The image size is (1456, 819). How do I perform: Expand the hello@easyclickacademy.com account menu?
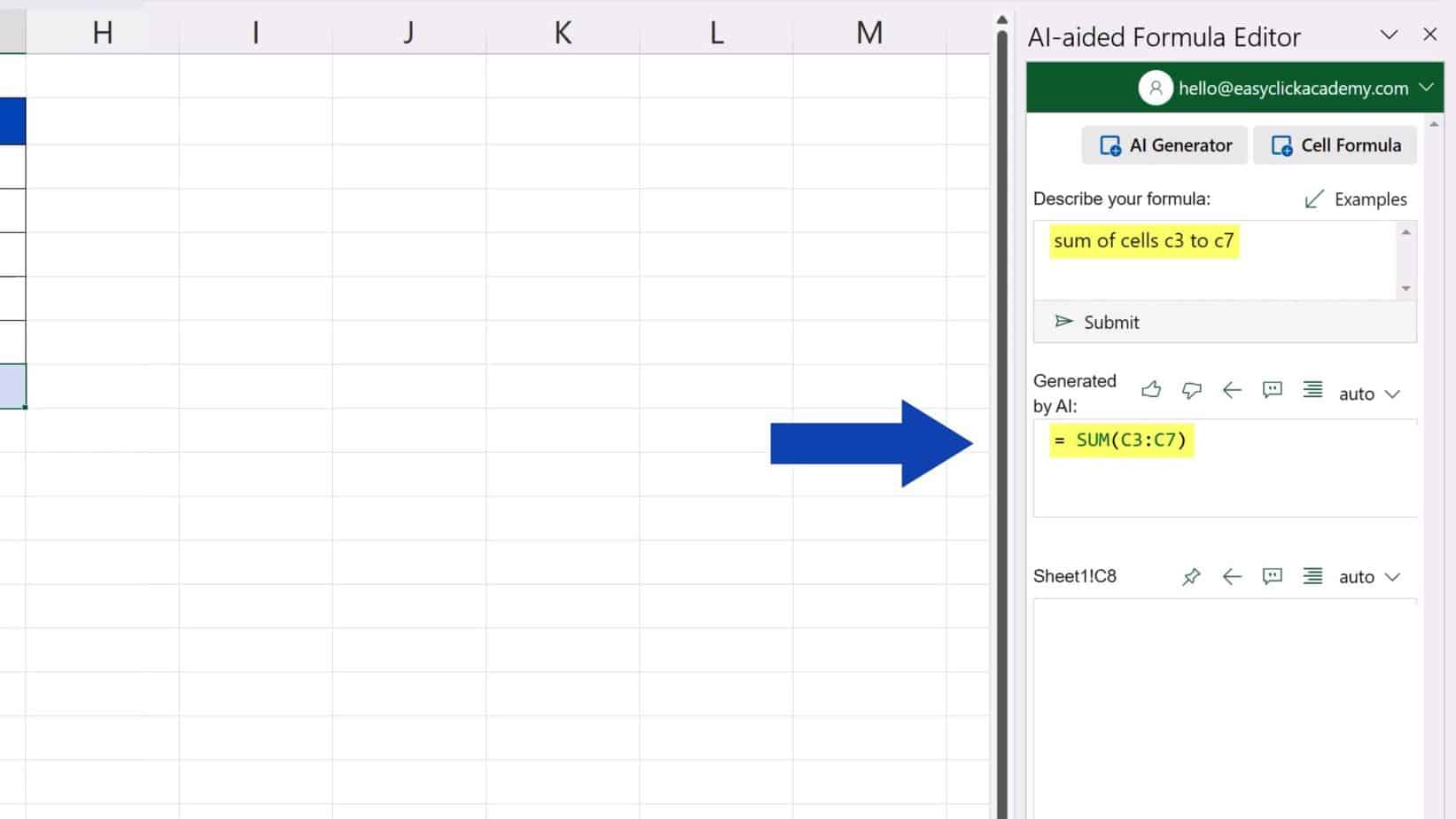tap(1427, 88)
